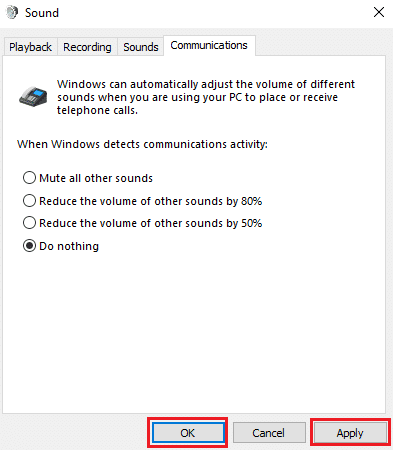Choose the reduce volume by 80% radio circle

click(29, 201)
